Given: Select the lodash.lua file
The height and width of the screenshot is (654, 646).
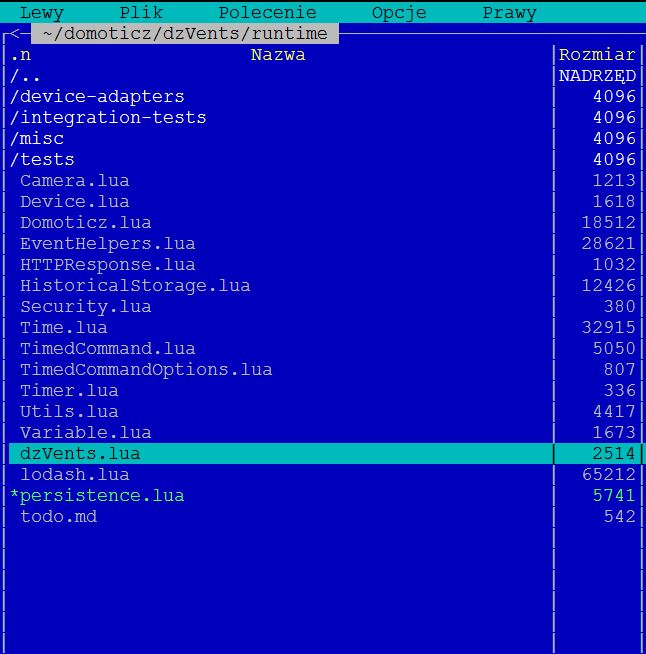Looking at the screenshot, I should click(x=75, y=474).
